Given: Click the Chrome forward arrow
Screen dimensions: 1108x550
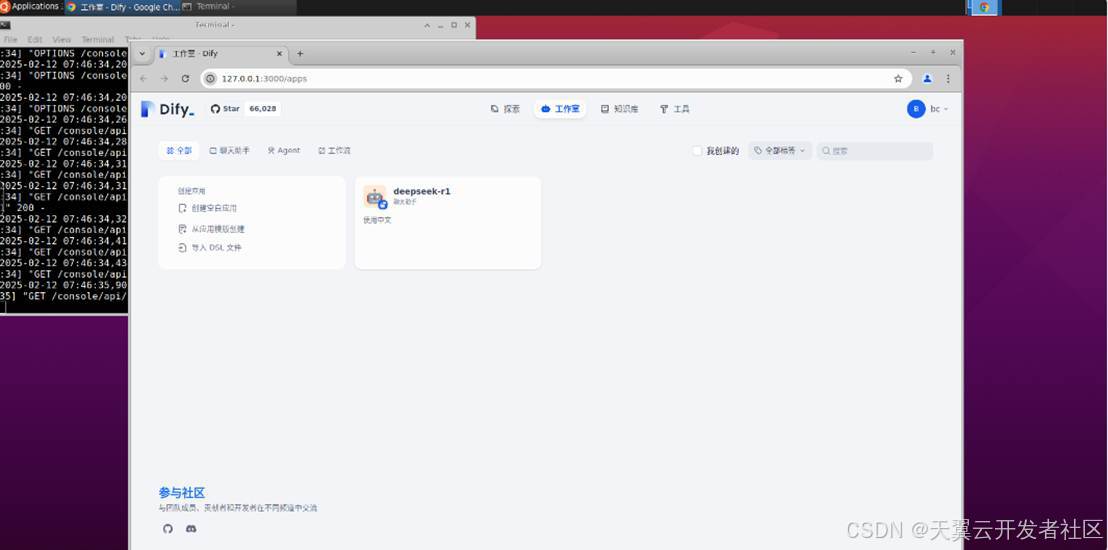Looking at the screenshot, I should coord(165,78).
